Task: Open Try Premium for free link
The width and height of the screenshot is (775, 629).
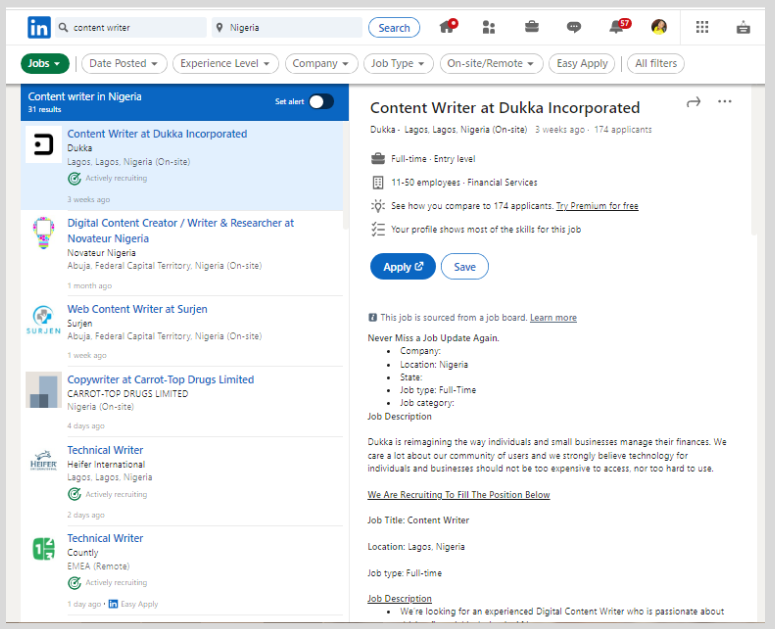Action: click(x=597, y=206)
